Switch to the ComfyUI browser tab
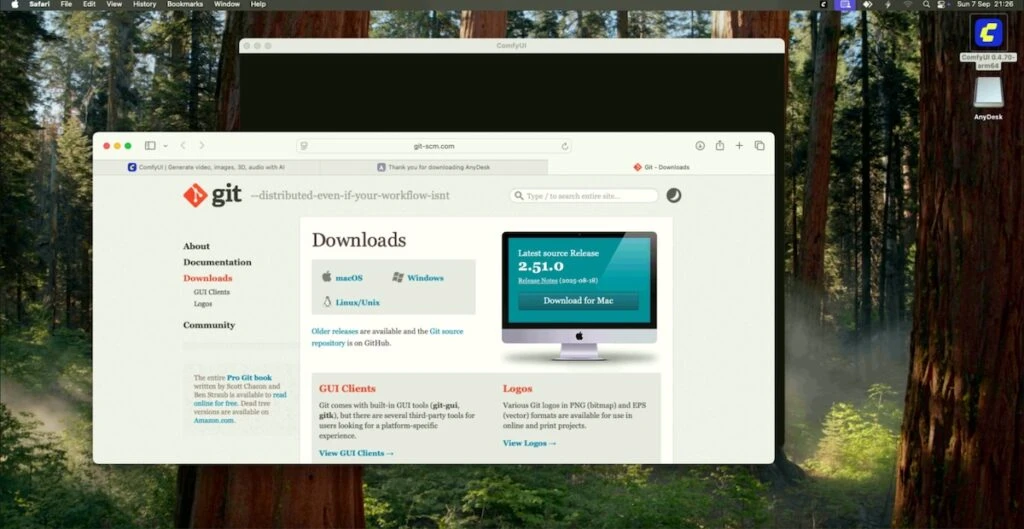Viewport: 1024px width, 529px height. 206,167
